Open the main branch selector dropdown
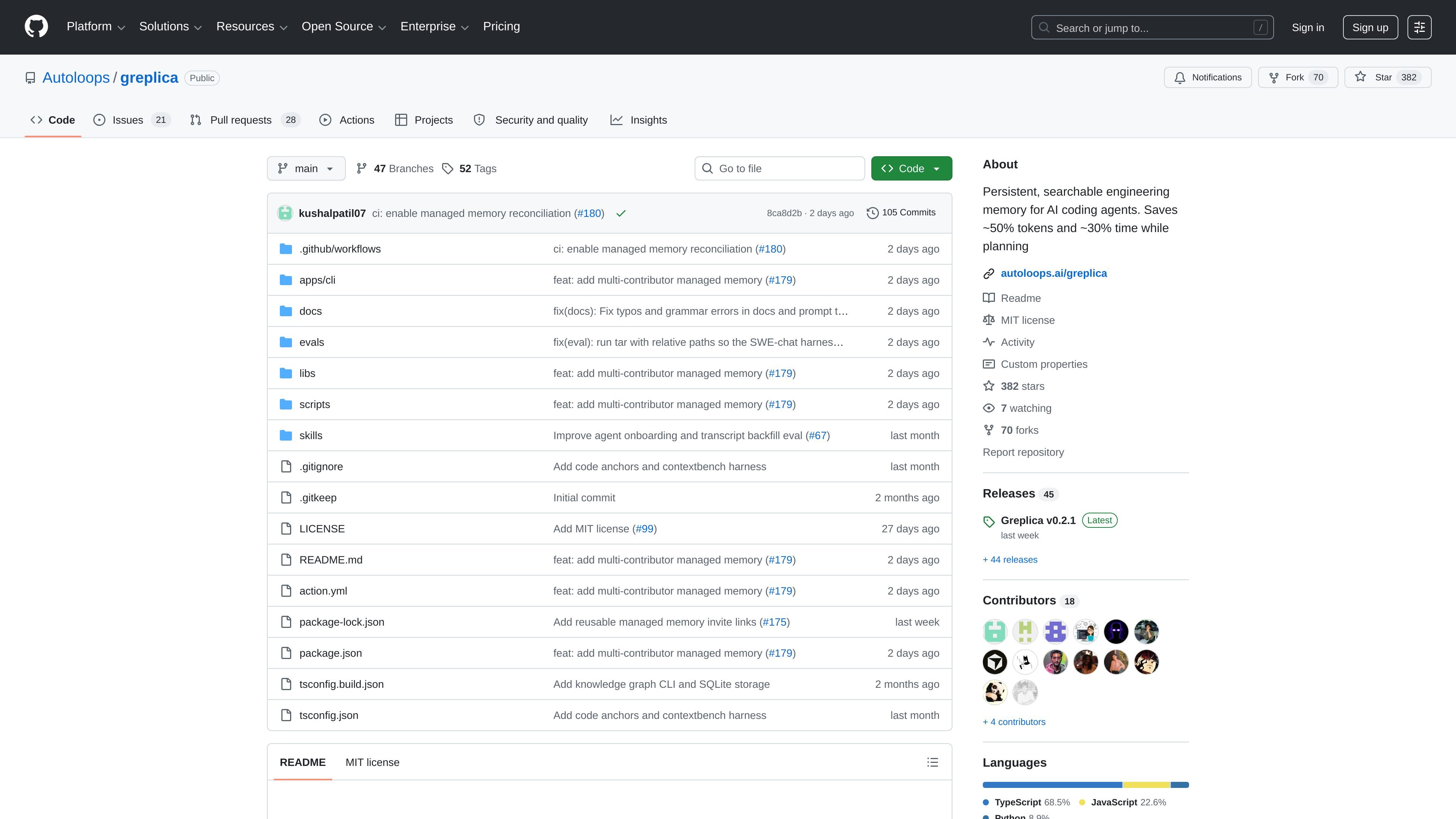Viewport: 1456px width, 819px height. (x=306, y=168)
